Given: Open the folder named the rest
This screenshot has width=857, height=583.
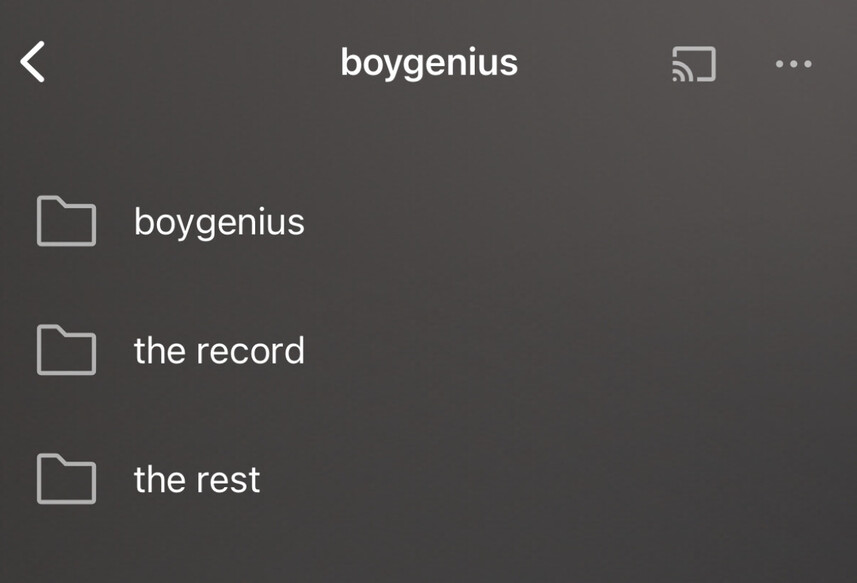Looking at the screenshot, I should pos(197,479).
